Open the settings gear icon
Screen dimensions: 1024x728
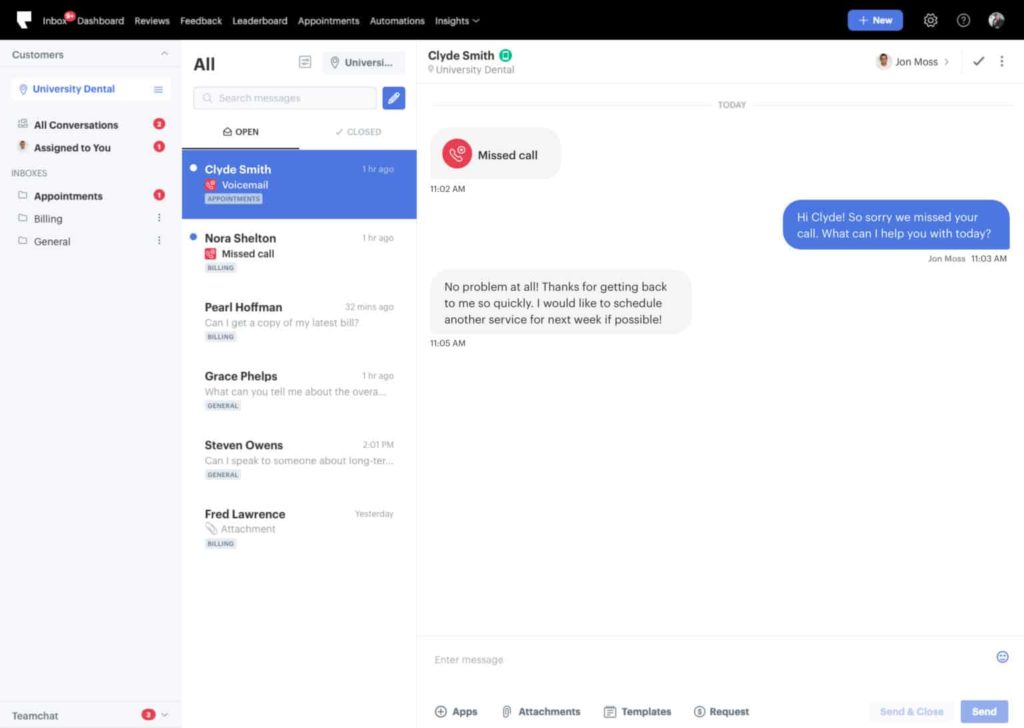[931, 20]
